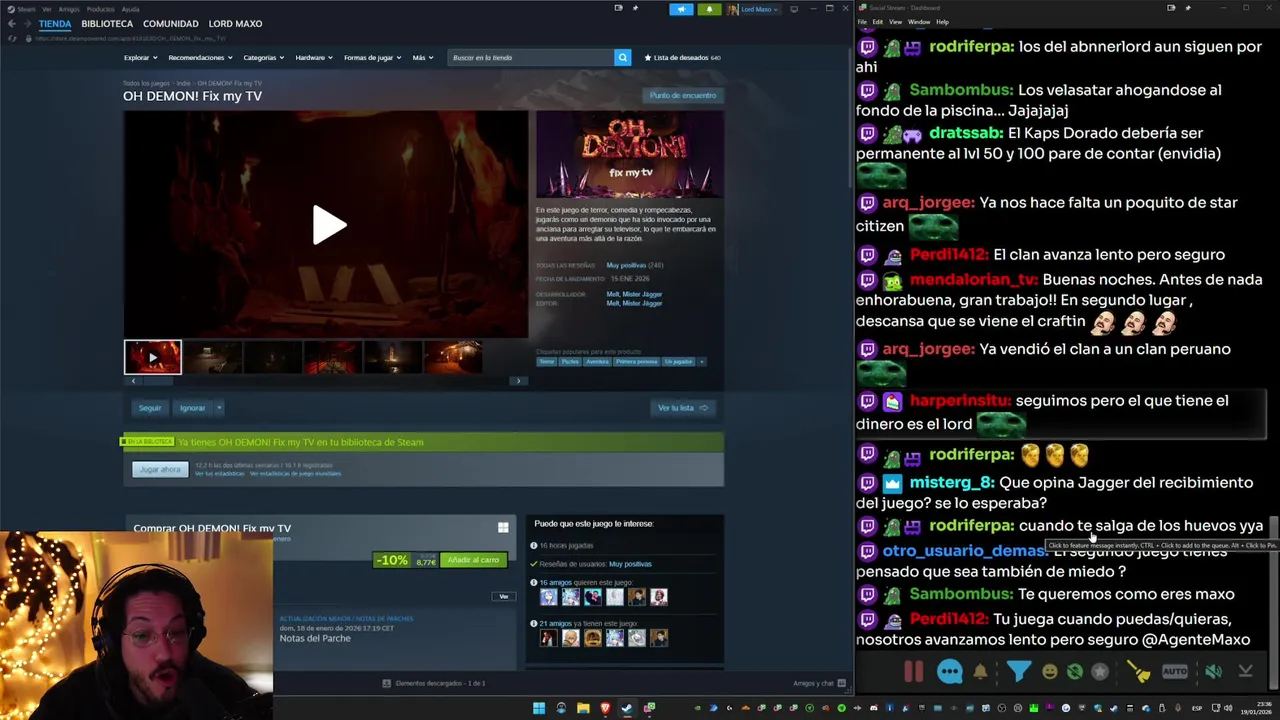Viewport: 1280px width, 720px height.
Task: Click the Twitch icon beside Sambombus's Velasatar message
Action: tap(867, 90)
